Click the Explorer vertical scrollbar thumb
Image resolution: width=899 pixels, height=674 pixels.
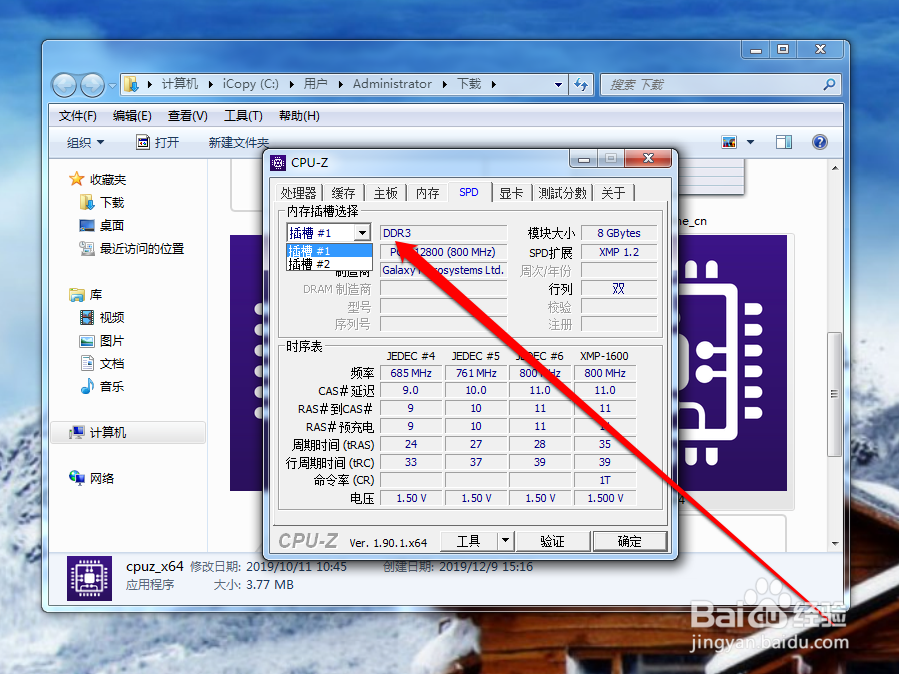[x=835, y=394]
